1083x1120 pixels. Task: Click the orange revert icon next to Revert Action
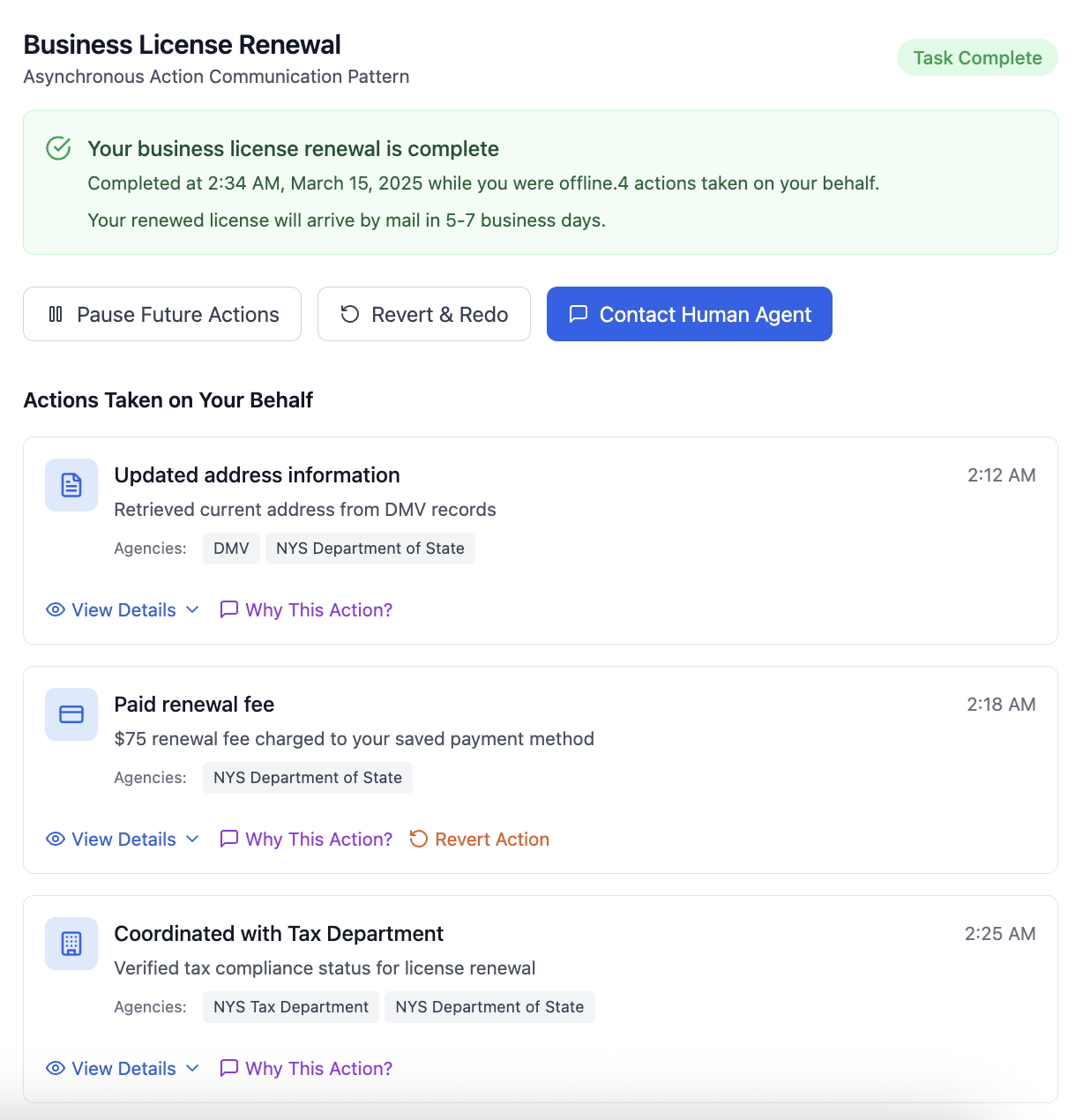[x=418, y=839]
